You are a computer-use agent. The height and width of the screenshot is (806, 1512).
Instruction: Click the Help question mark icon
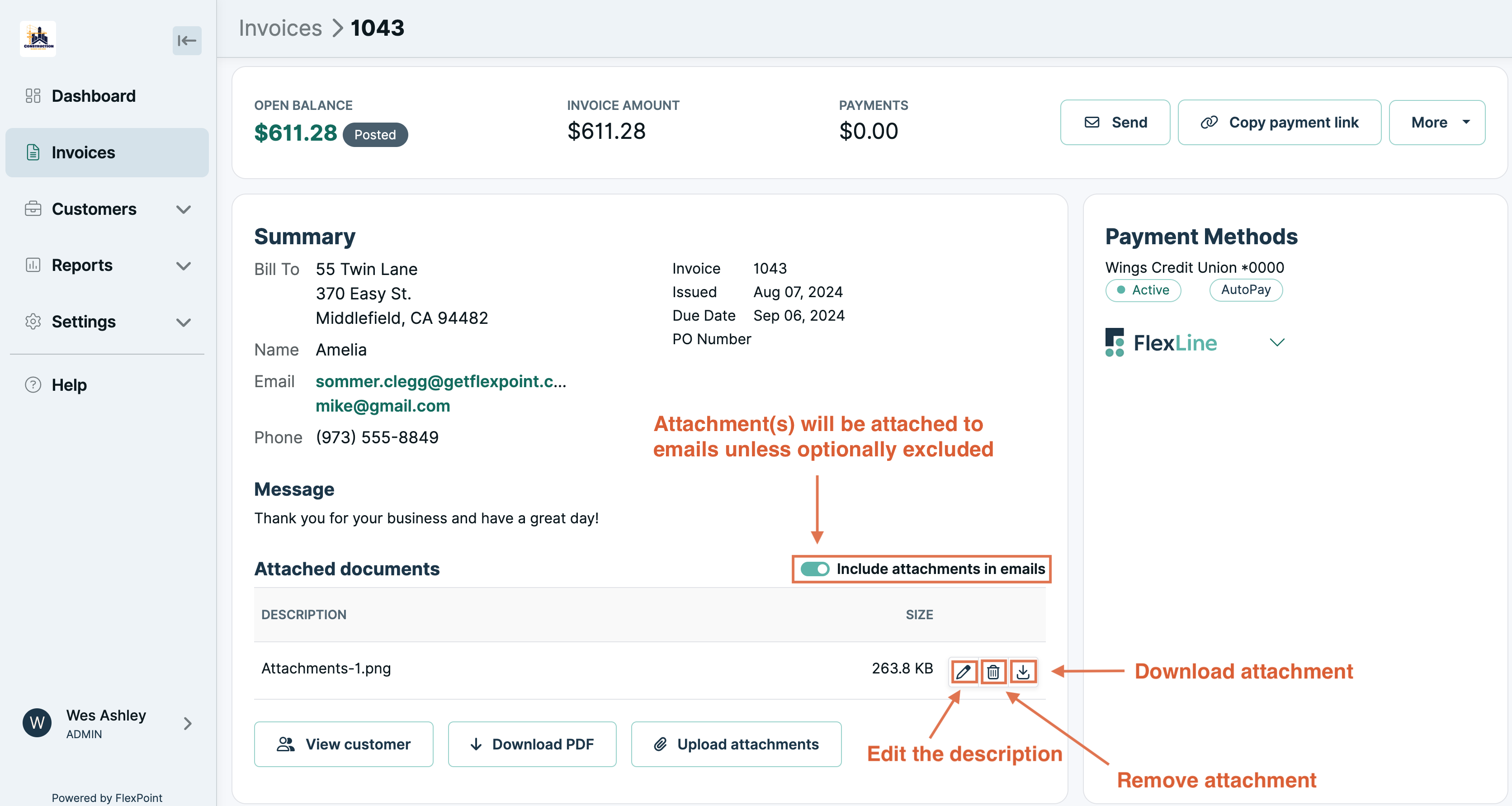(x=33, y=385)
